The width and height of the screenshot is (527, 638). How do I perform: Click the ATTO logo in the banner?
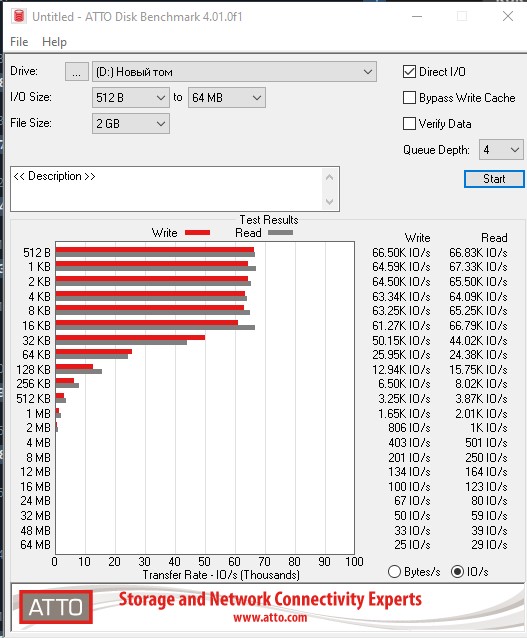pyautogui.click(x=56, y=607)
